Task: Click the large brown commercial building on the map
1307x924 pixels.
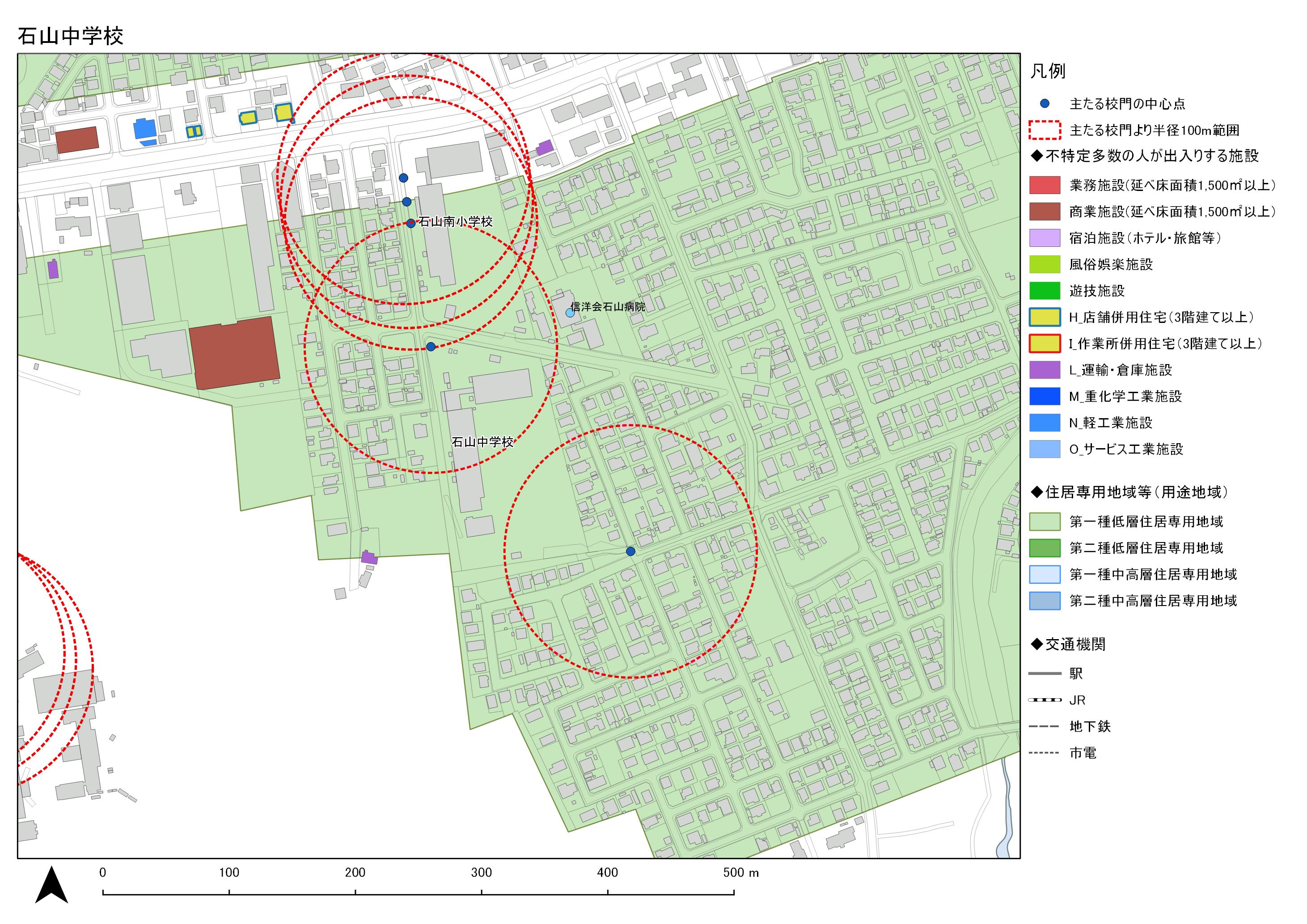Action: tap(235, 353)
